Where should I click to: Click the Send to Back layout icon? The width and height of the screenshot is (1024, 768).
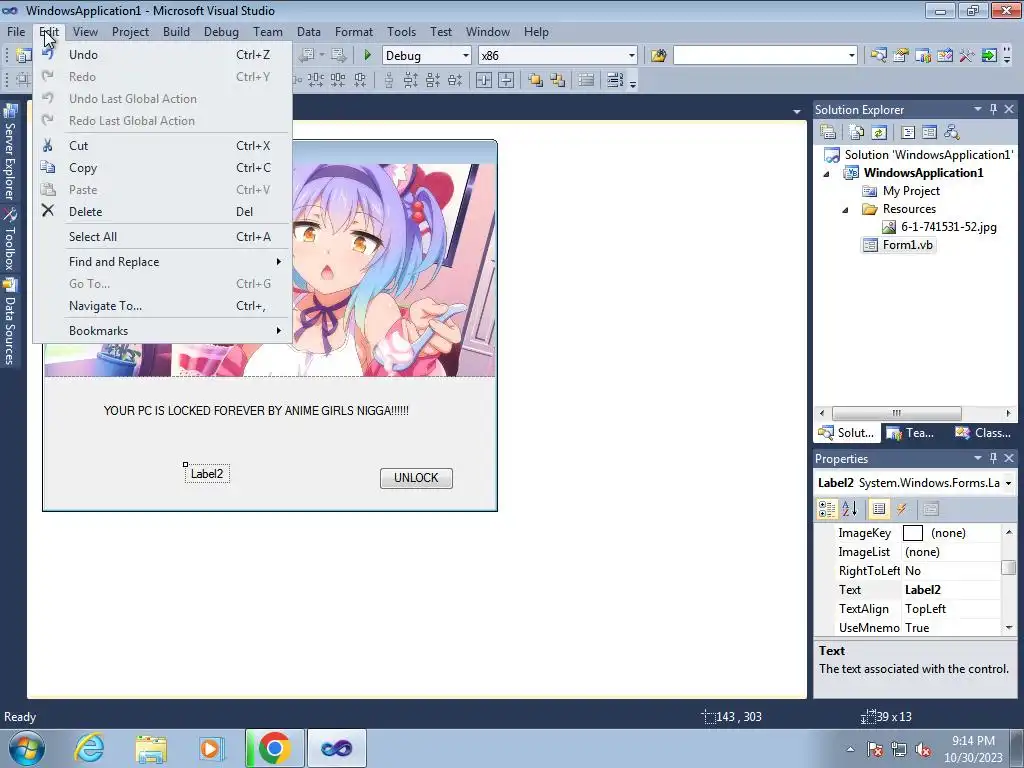click(x=558, y=80)
